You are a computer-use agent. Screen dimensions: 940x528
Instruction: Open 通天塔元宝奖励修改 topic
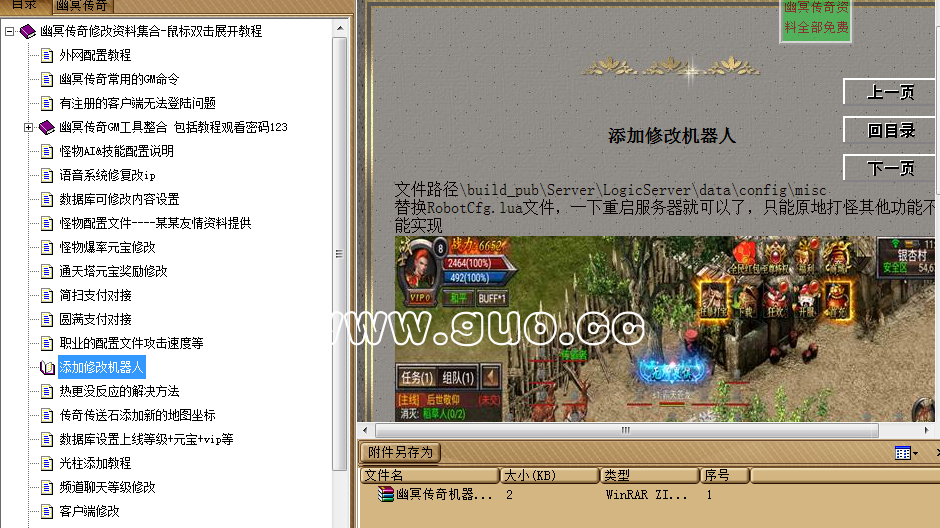pyautogui.click(x=113, y=271)
